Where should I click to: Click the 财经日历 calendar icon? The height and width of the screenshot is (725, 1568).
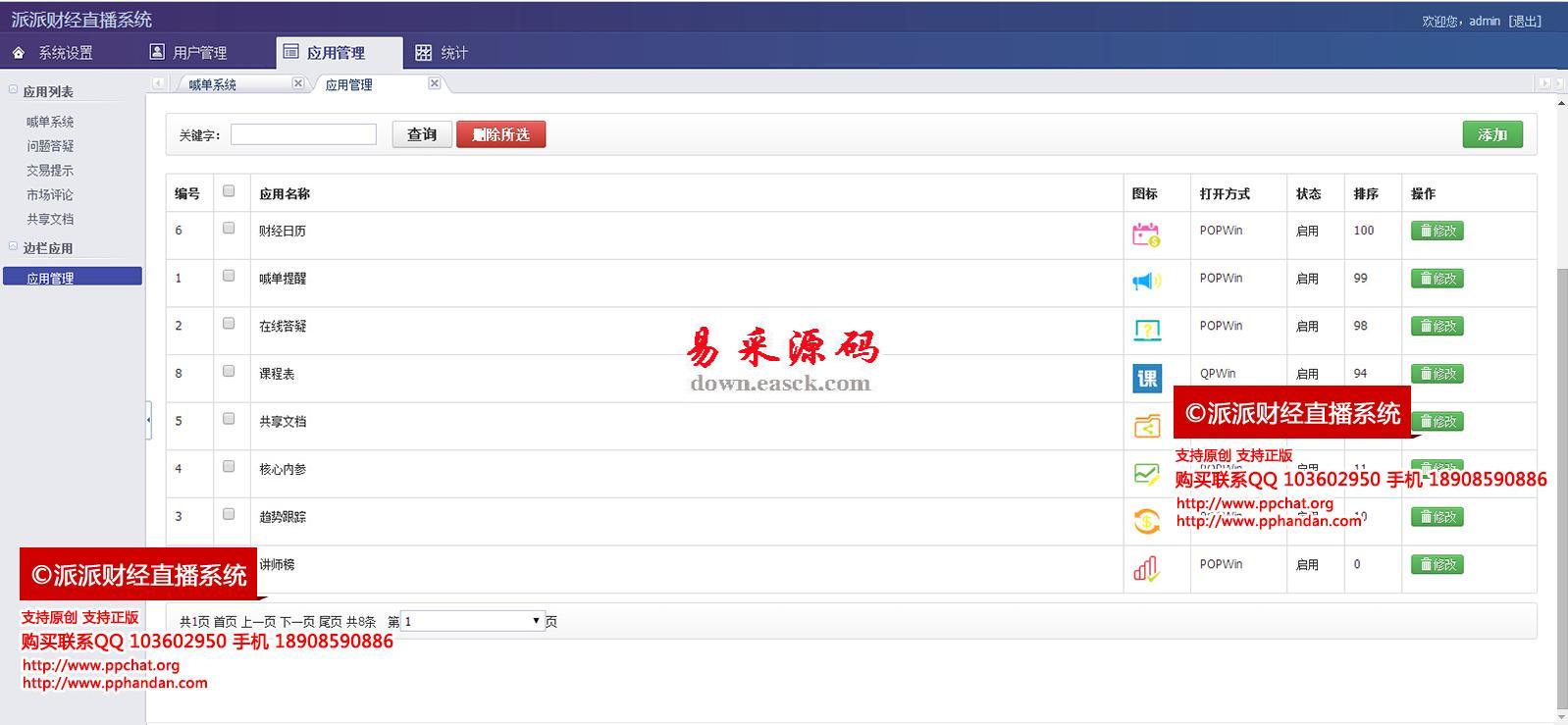1146,234
